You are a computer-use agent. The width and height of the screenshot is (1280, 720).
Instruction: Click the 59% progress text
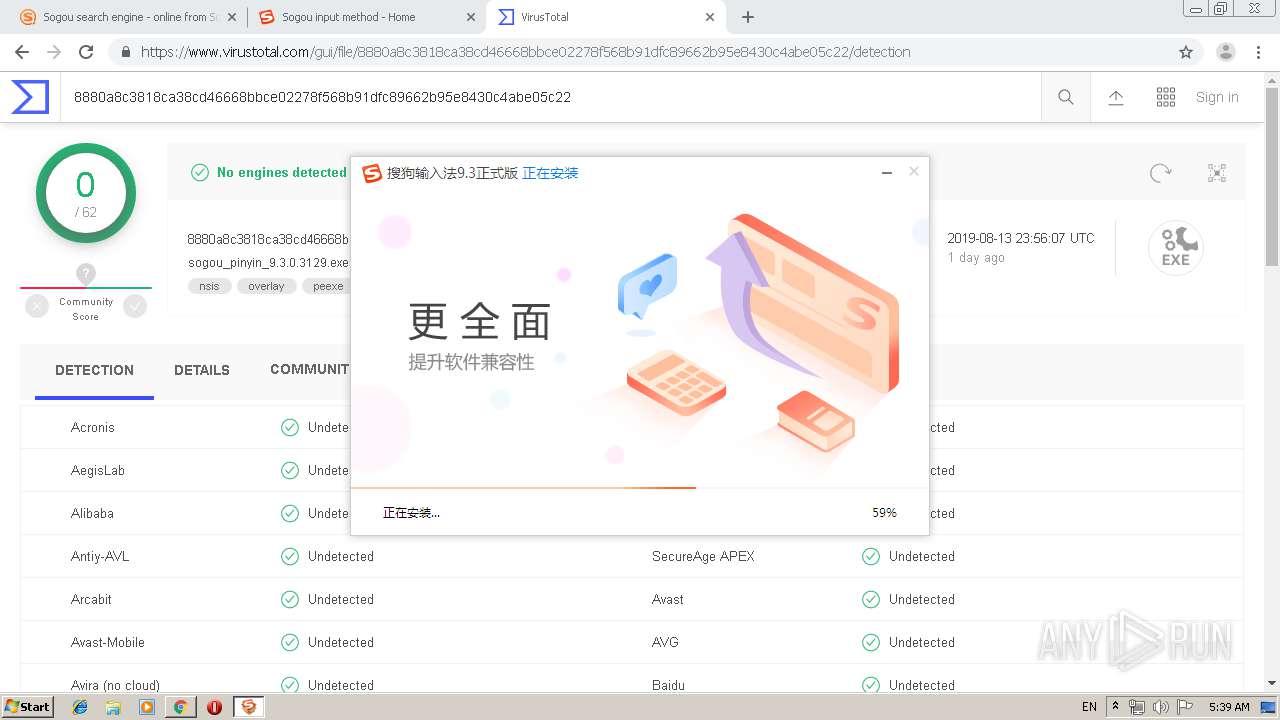[884, 513]
